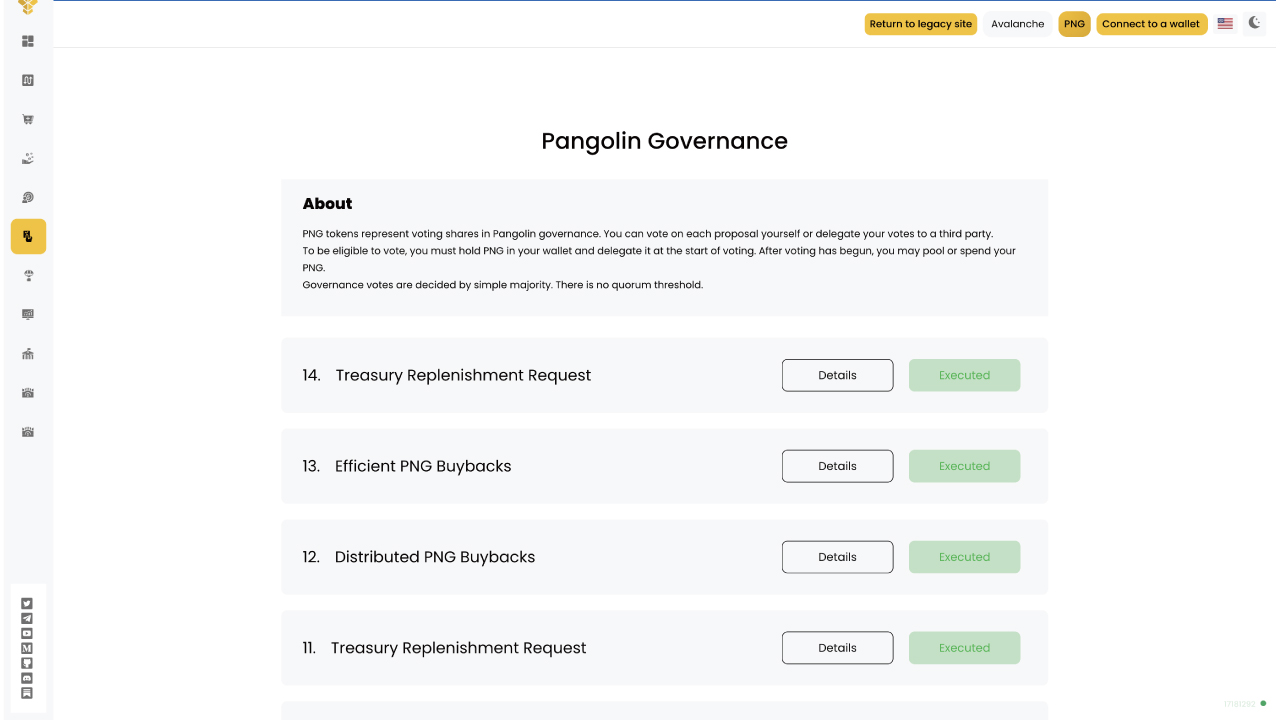
Task: Open the Dashboard icon in the sidebar
Action: (x=28, y=41)
